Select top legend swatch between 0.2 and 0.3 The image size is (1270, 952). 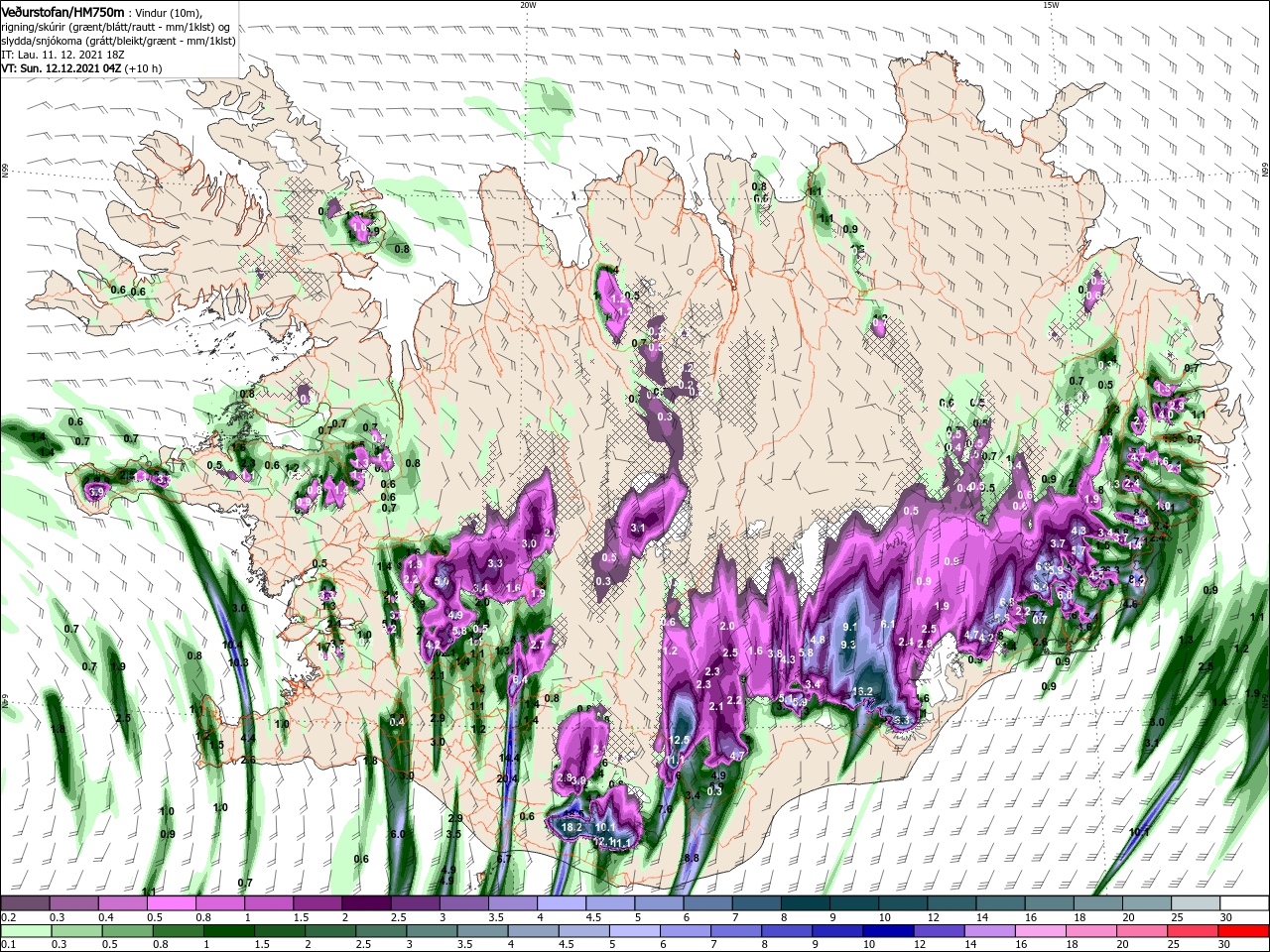tap(25, 903)
